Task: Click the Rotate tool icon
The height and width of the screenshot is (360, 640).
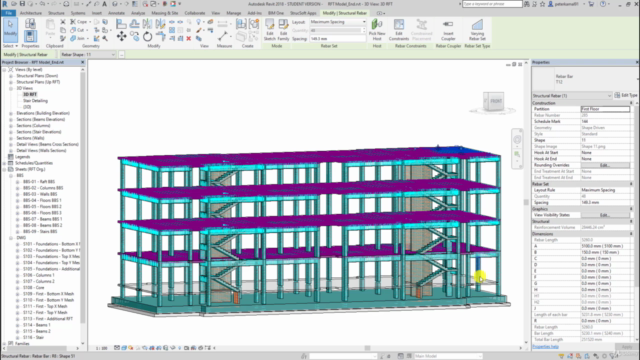Action: pyautogui.click(x=147, y=37)
